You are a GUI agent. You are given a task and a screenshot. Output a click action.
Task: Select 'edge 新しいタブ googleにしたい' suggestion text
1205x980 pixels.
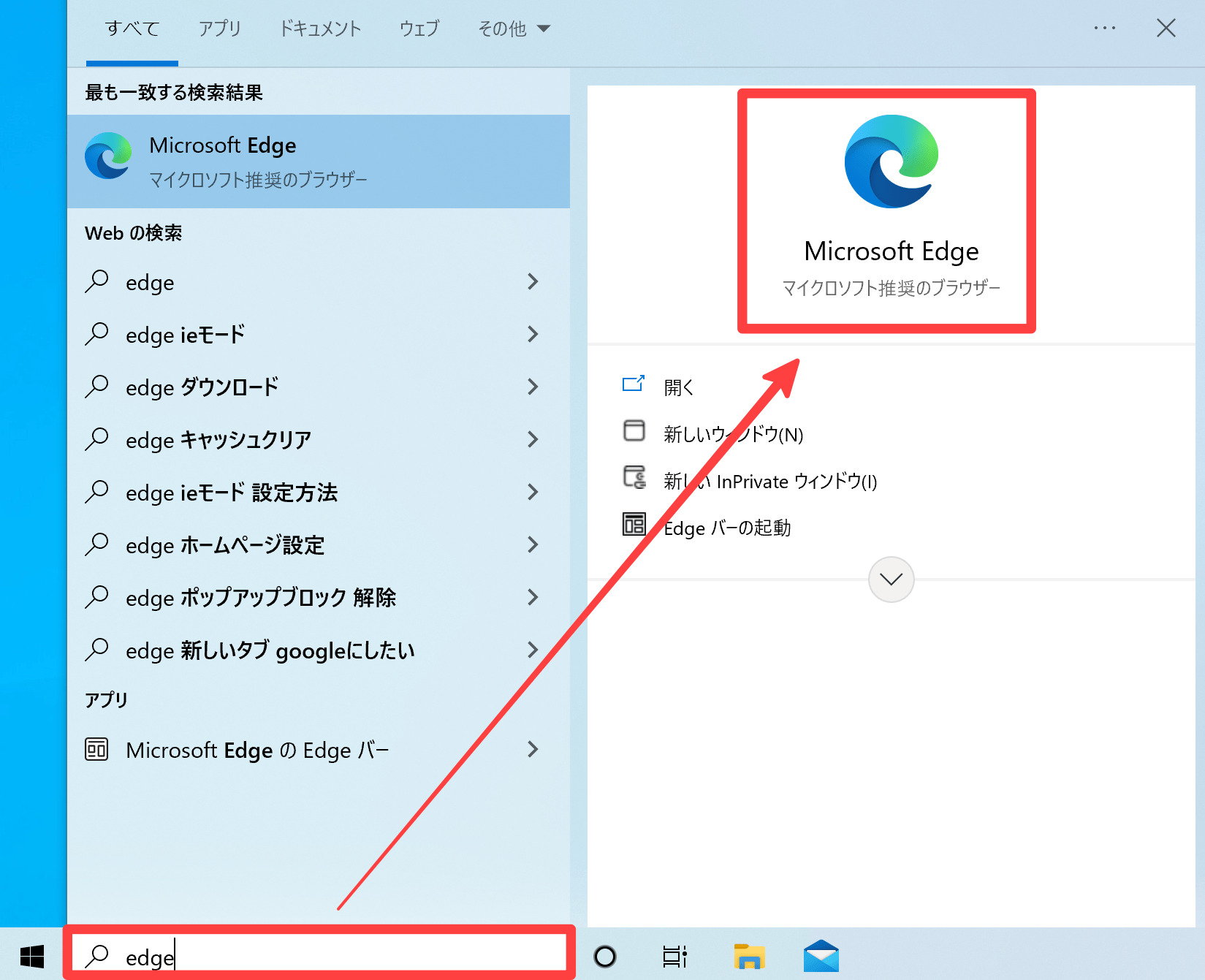[270, 650]
